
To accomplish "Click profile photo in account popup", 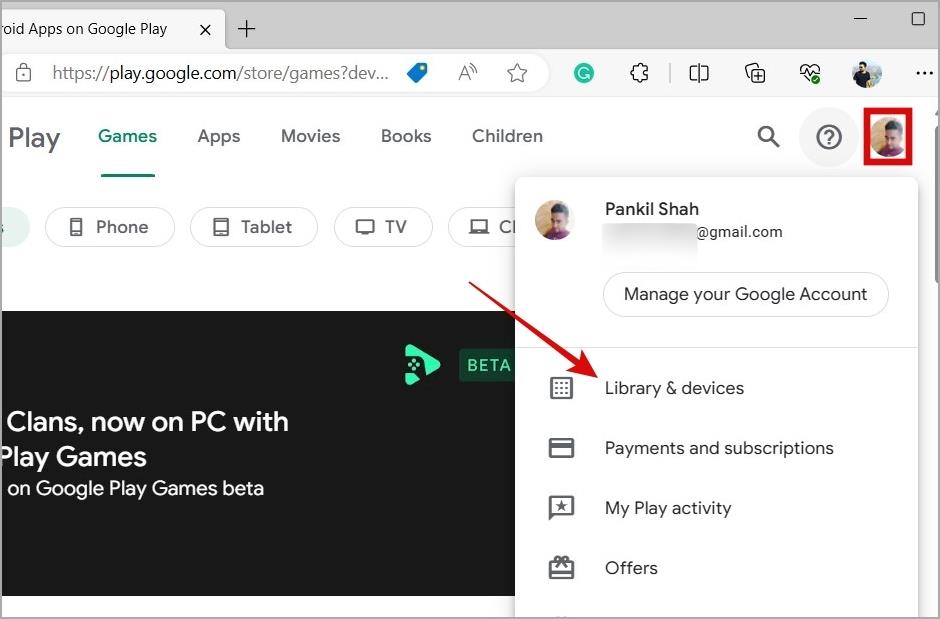I will coord(555,220).
